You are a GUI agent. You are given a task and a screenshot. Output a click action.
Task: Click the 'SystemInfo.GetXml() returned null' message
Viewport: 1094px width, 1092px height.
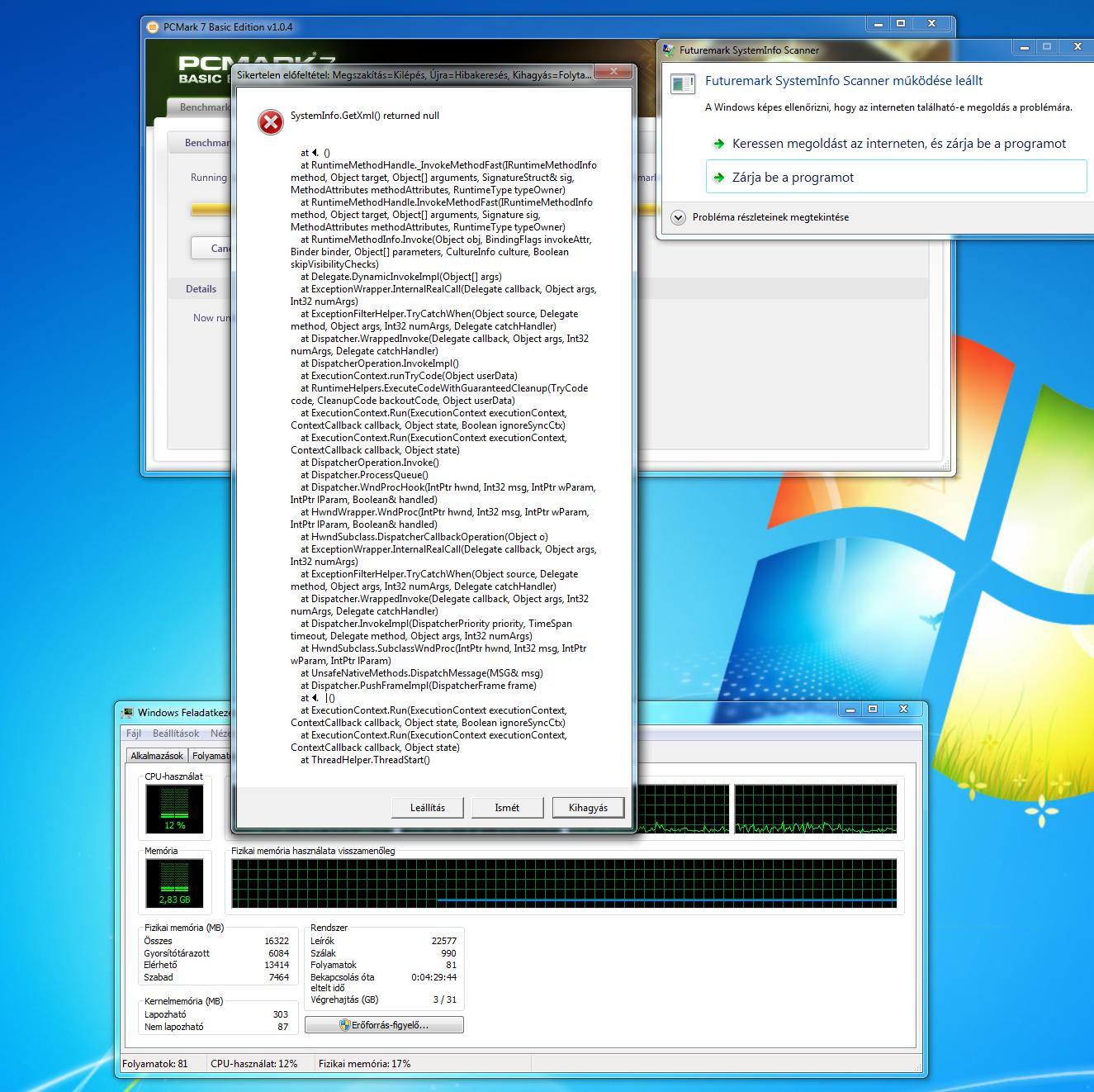[x=365, y=116]
